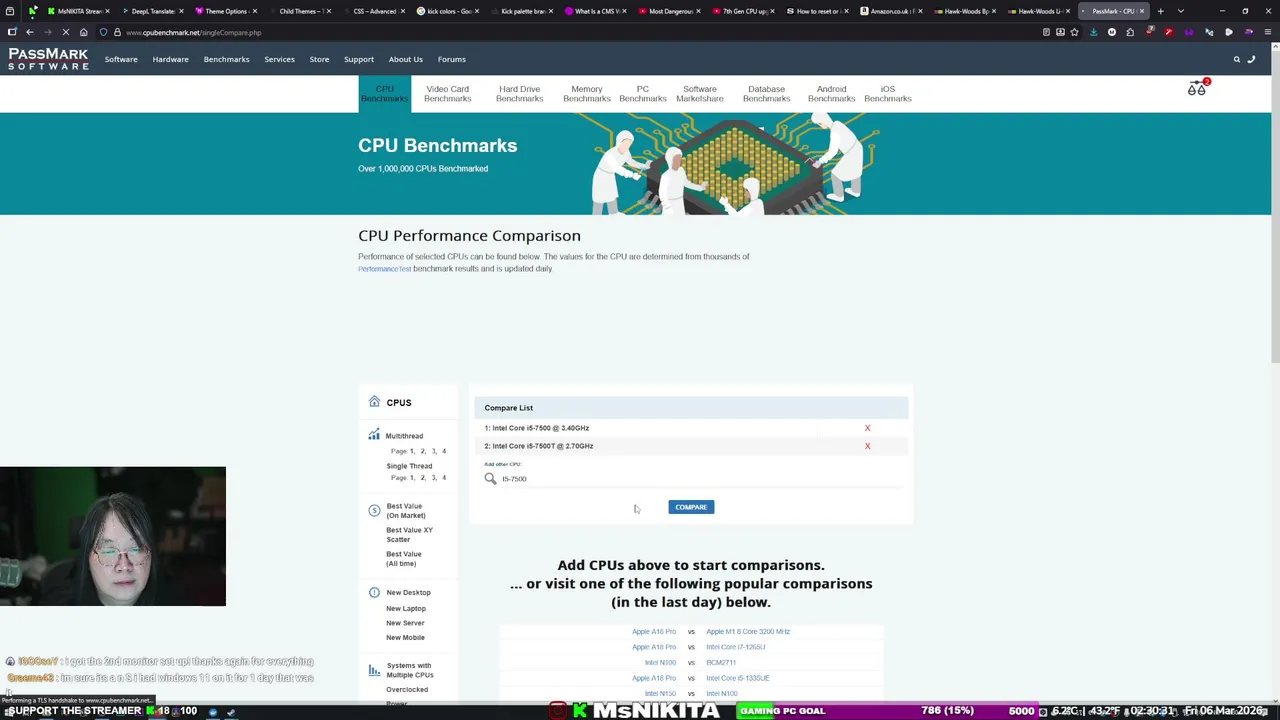1280x720 pixels.
Task: Bookmark this page with star icon
Action: [x=1075, y=32]
